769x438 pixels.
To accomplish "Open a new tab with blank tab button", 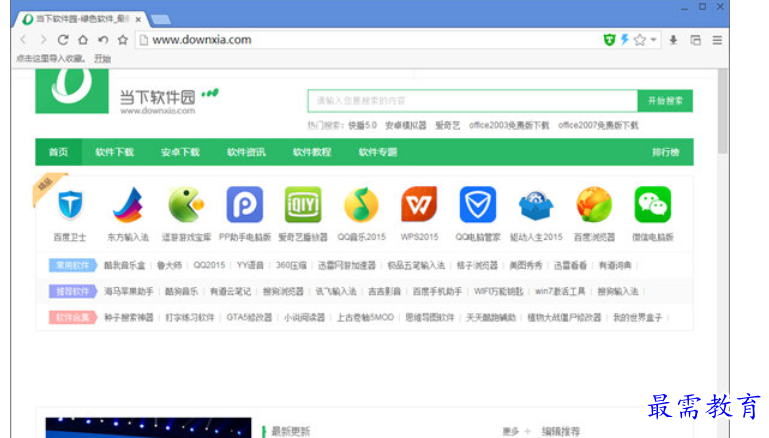I will (x=161, y=20).
